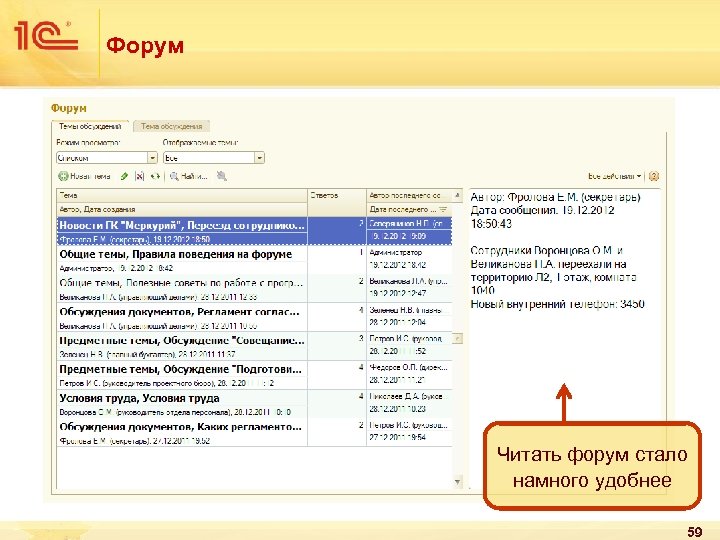Open help via the question mark icon
The image size is (720, 540).
[654, 176]
